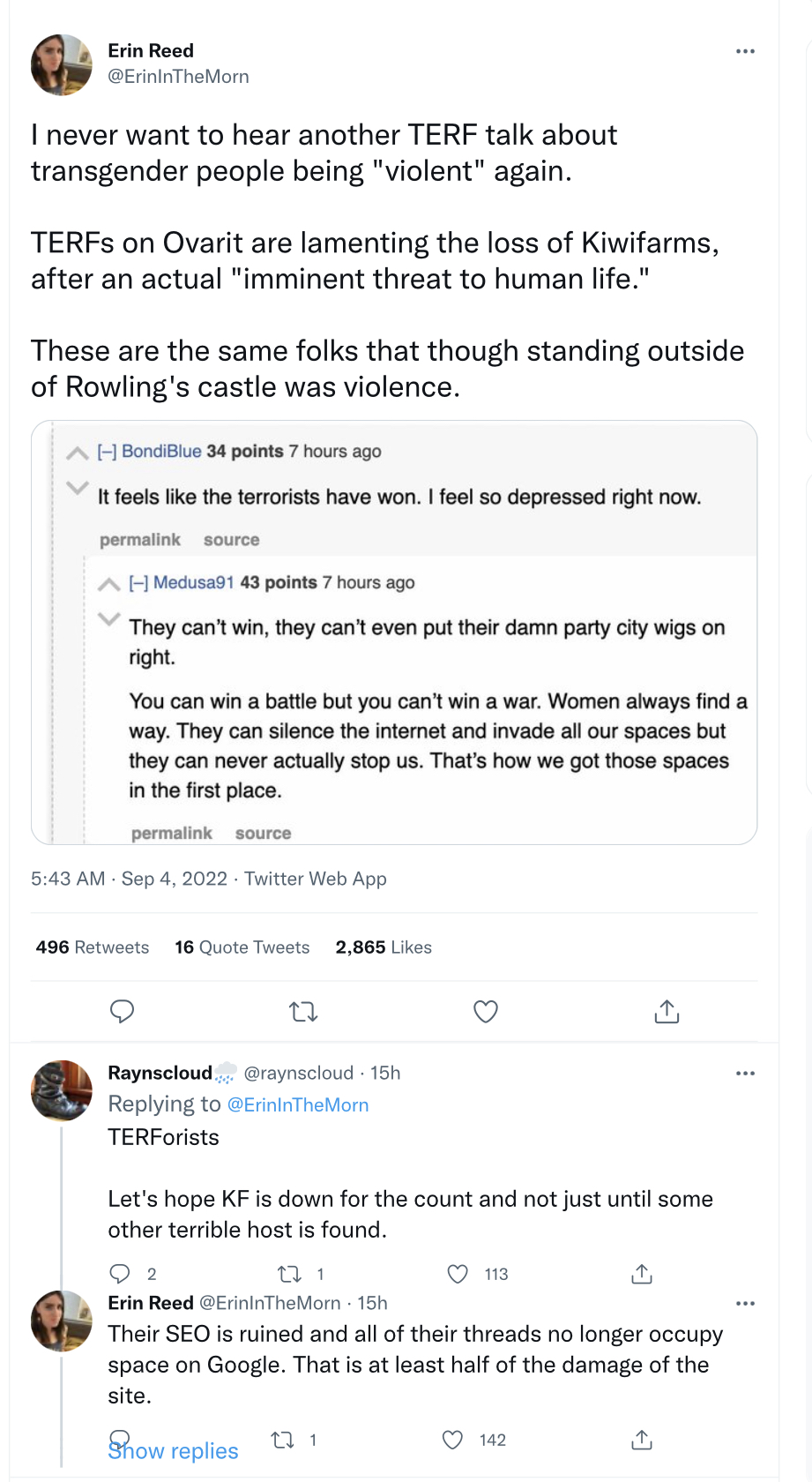Click Show replies link
The image size is (812, 1482).
pos(173,1451)
